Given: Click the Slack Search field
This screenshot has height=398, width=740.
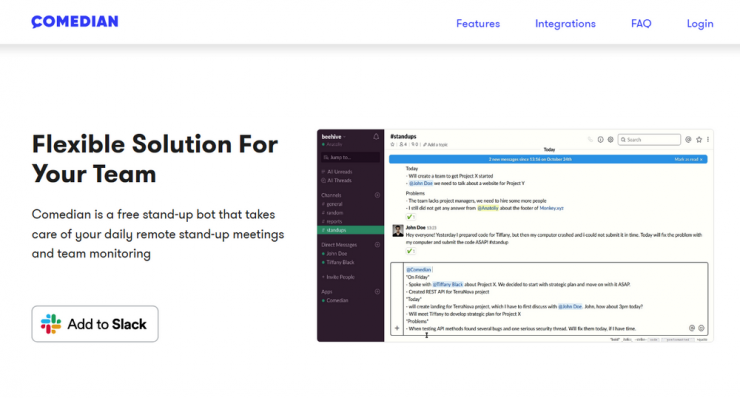Looking at the screenshot, I should coord(649,139).
